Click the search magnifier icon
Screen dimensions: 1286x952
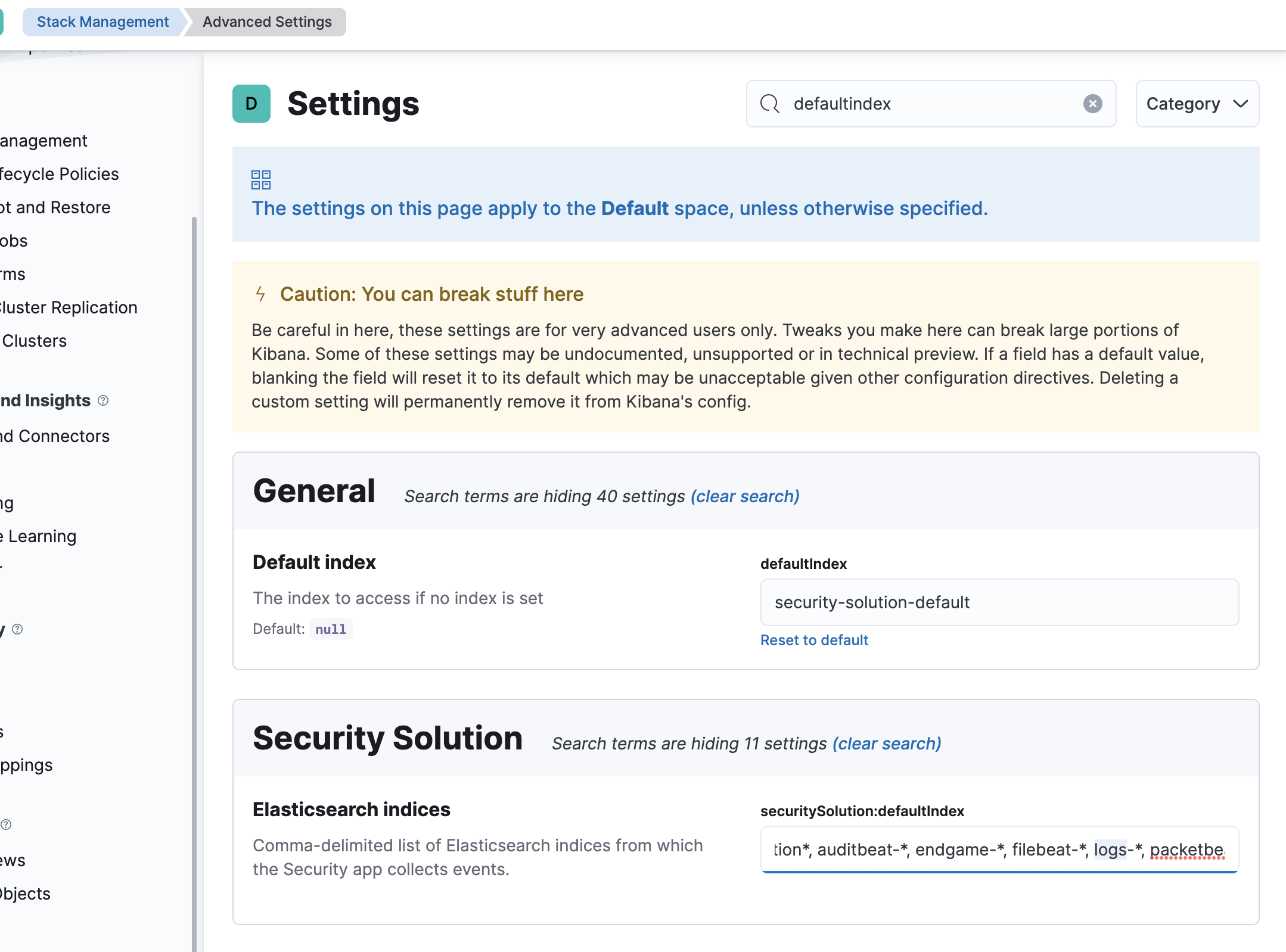click(769, 104)
